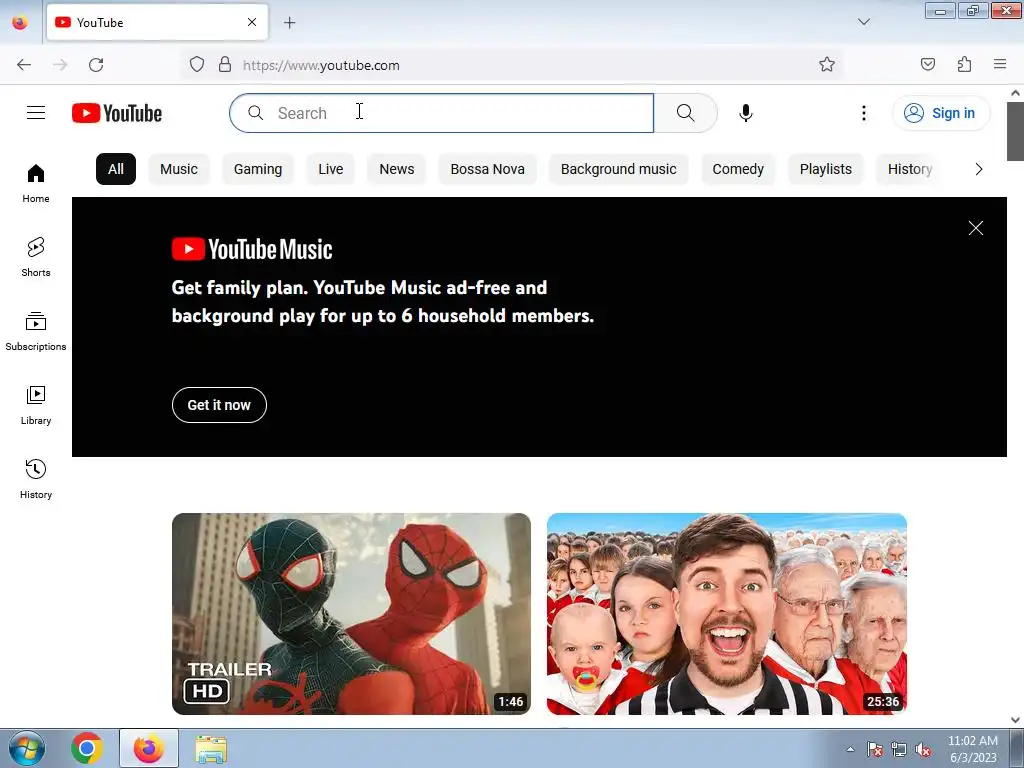Select the History filter chip
The width and height of the screenshot is (1024, 768).
coord(910,169)
